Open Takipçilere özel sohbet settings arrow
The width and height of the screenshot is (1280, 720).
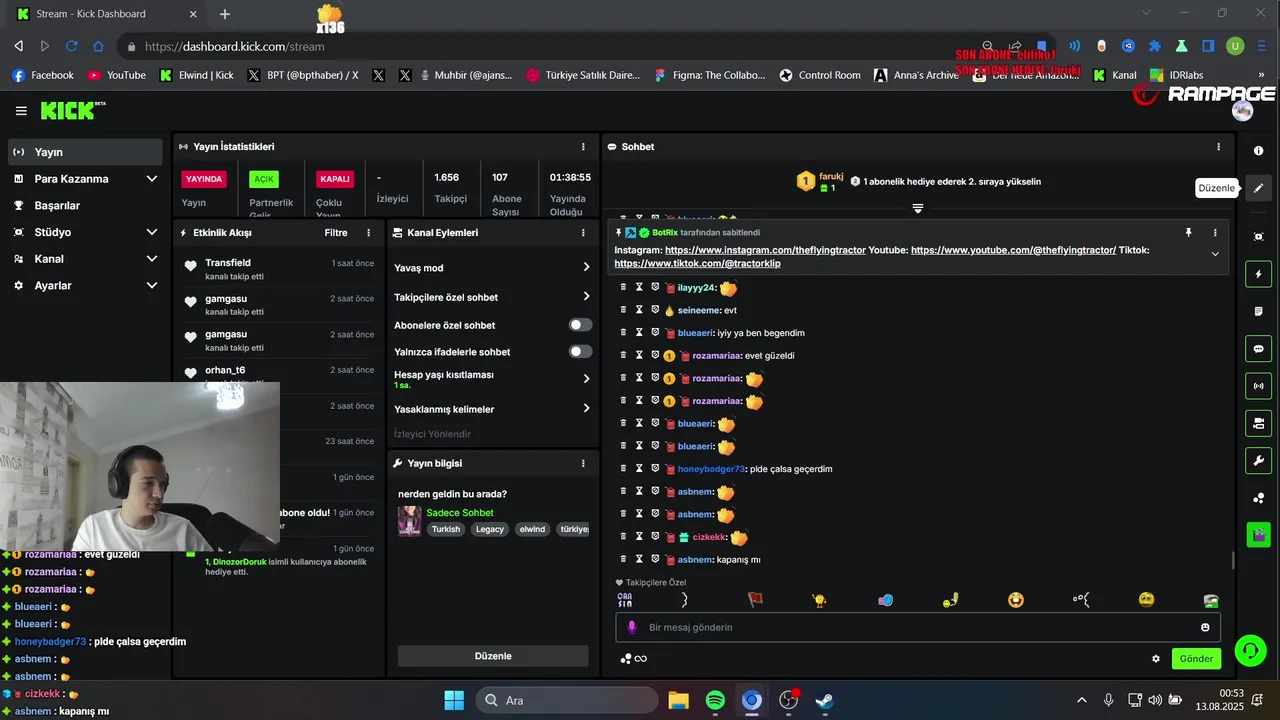point(586,296)
